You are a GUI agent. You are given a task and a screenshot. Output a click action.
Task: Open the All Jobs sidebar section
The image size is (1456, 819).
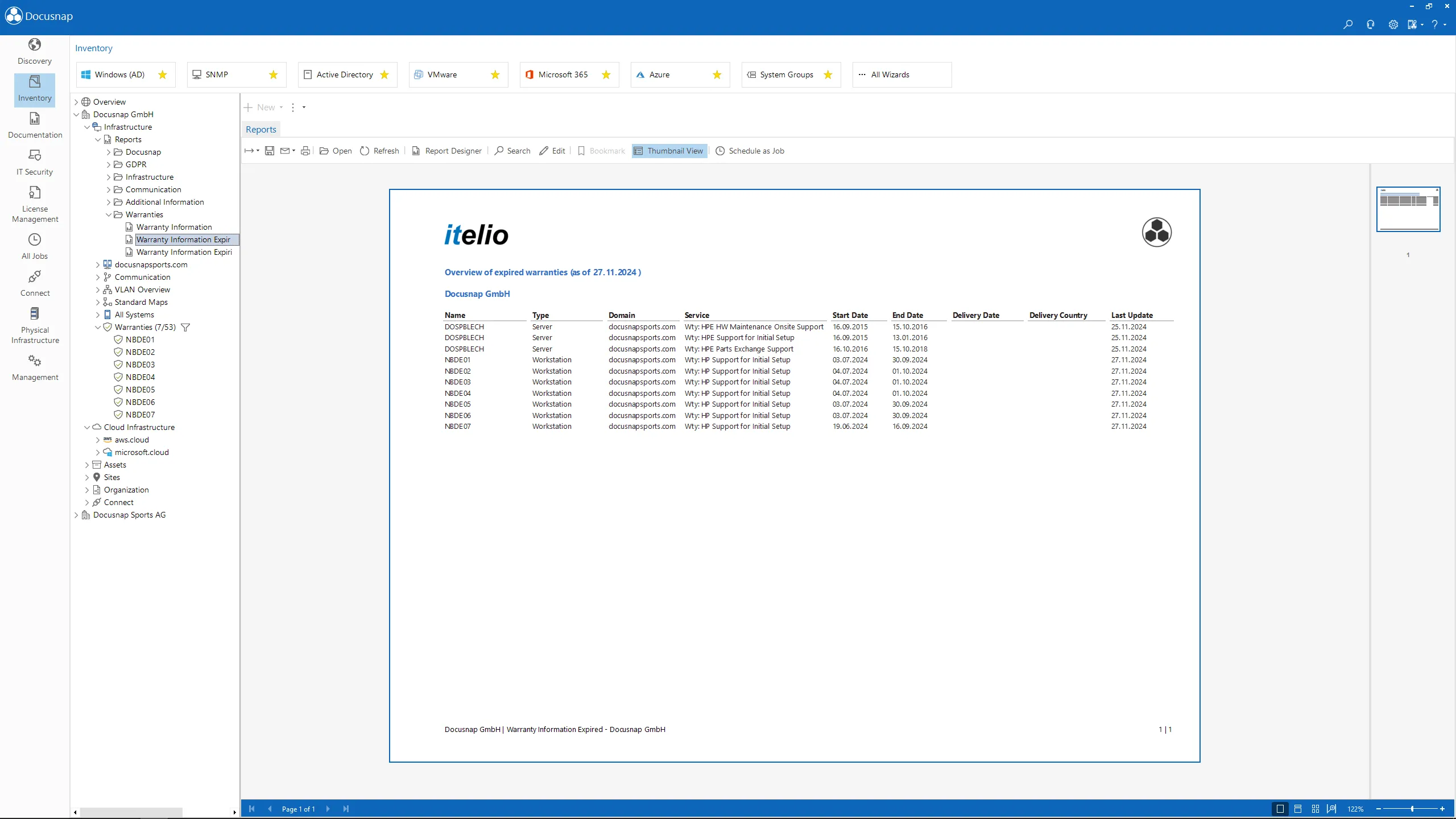35,247
